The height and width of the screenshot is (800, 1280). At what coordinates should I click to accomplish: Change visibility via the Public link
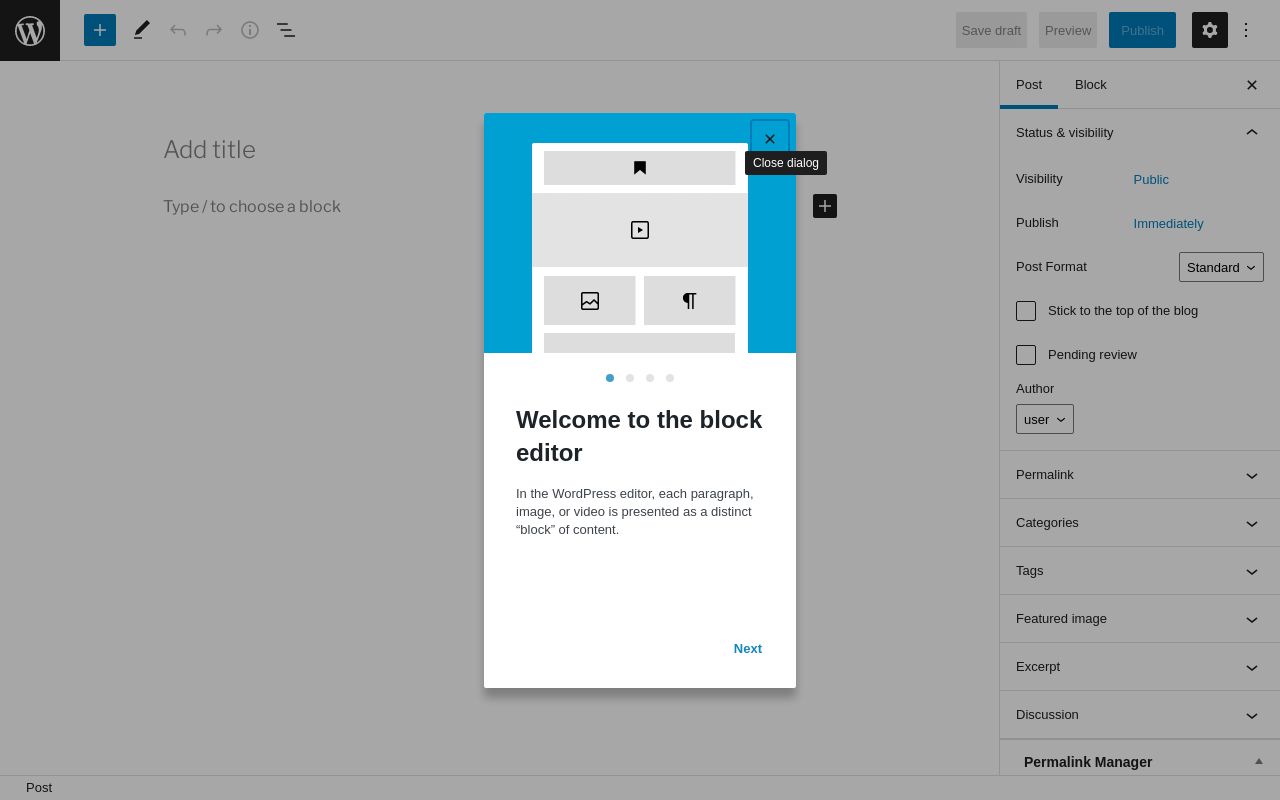coord(1151,180)
